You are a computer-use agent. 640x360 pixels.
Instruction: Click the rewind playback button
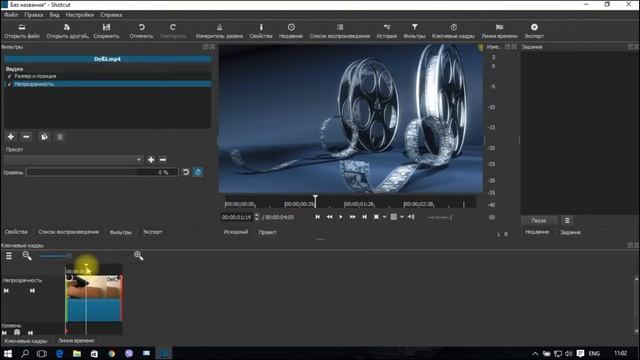click(x=329, y=217)
